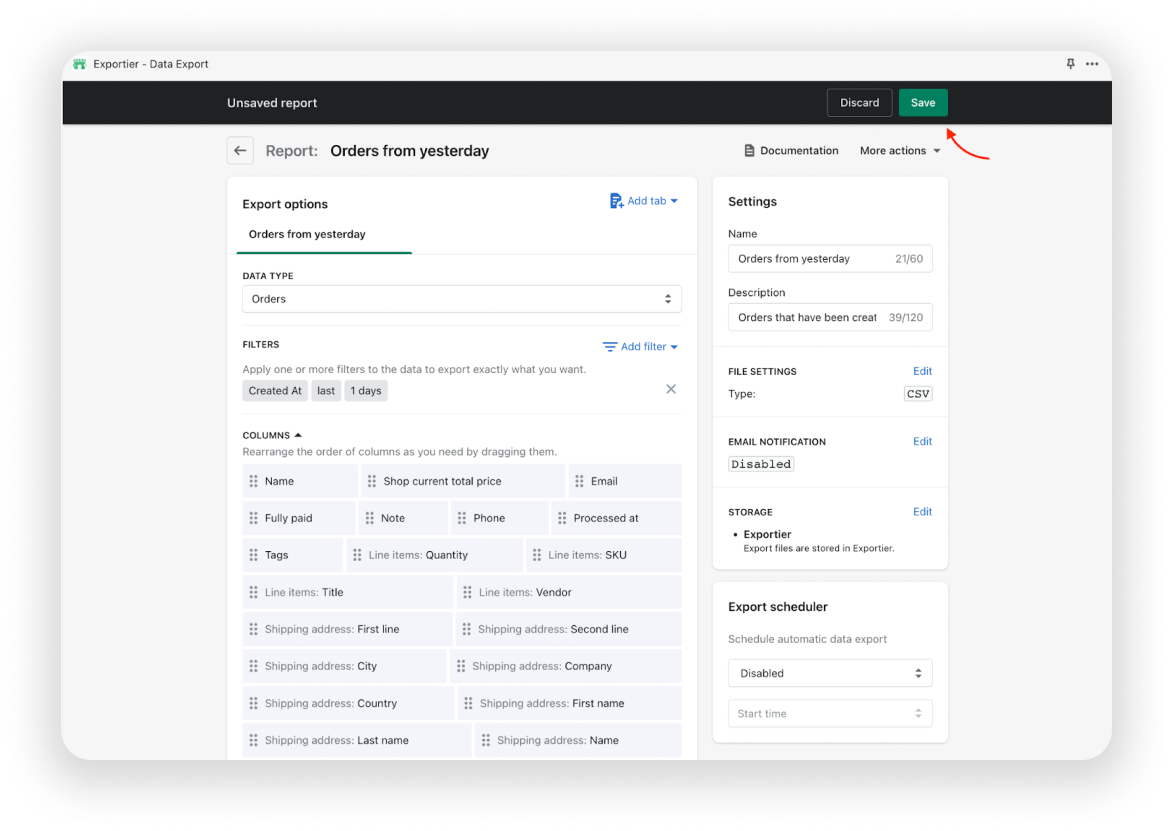Image resolution: width=1173 pixels, height=831 pixels.
Task: Remove the Created At filter with X
Action: coord(671,389)
